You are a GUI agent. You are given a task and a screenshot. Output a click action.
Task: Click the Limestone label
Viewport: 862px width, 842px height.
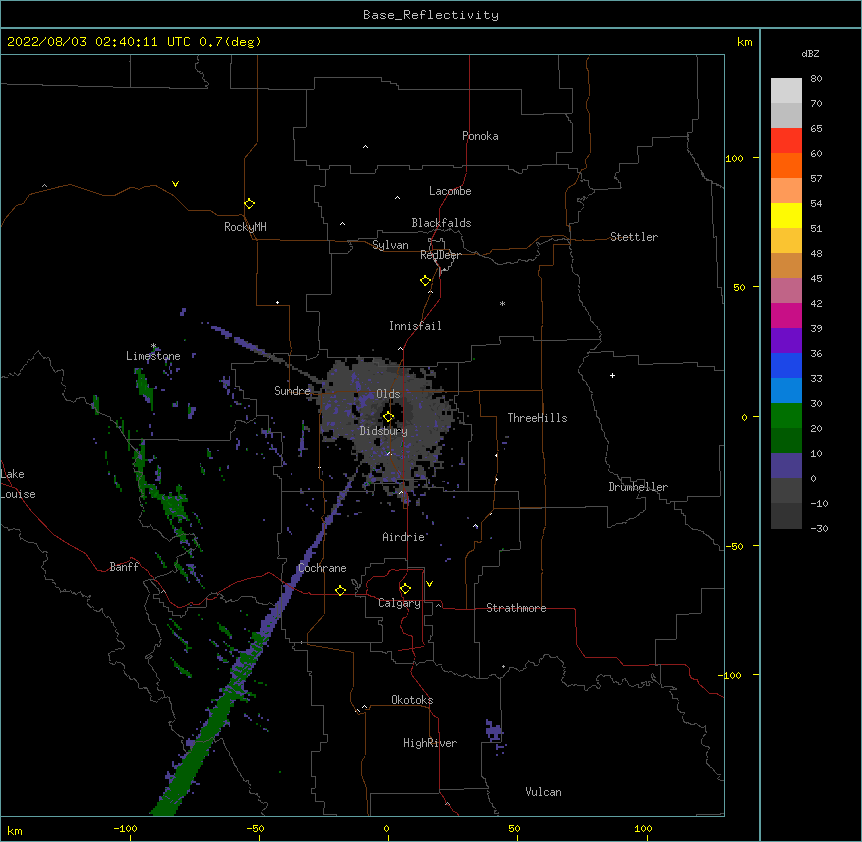[153, 356]
